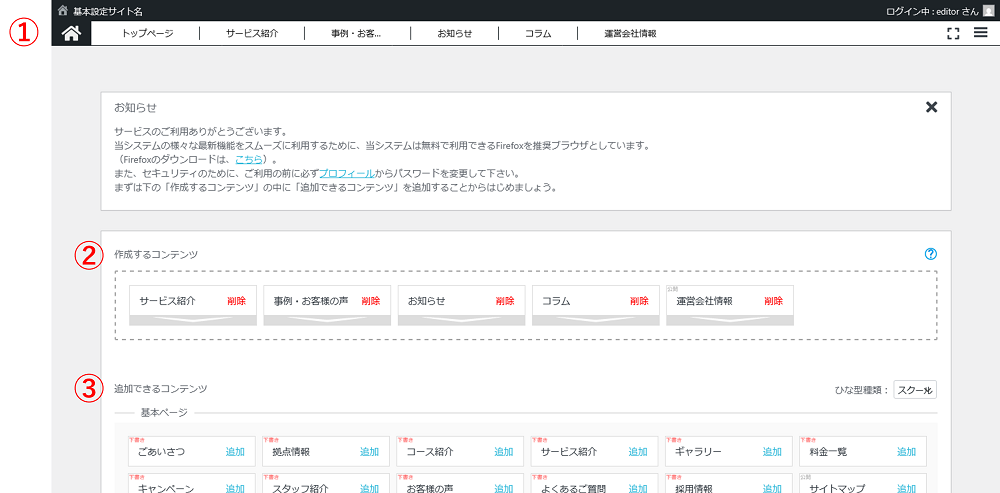Toggle fullscreen mode icon
This screenshot has width=1000, height=493.
953,33
